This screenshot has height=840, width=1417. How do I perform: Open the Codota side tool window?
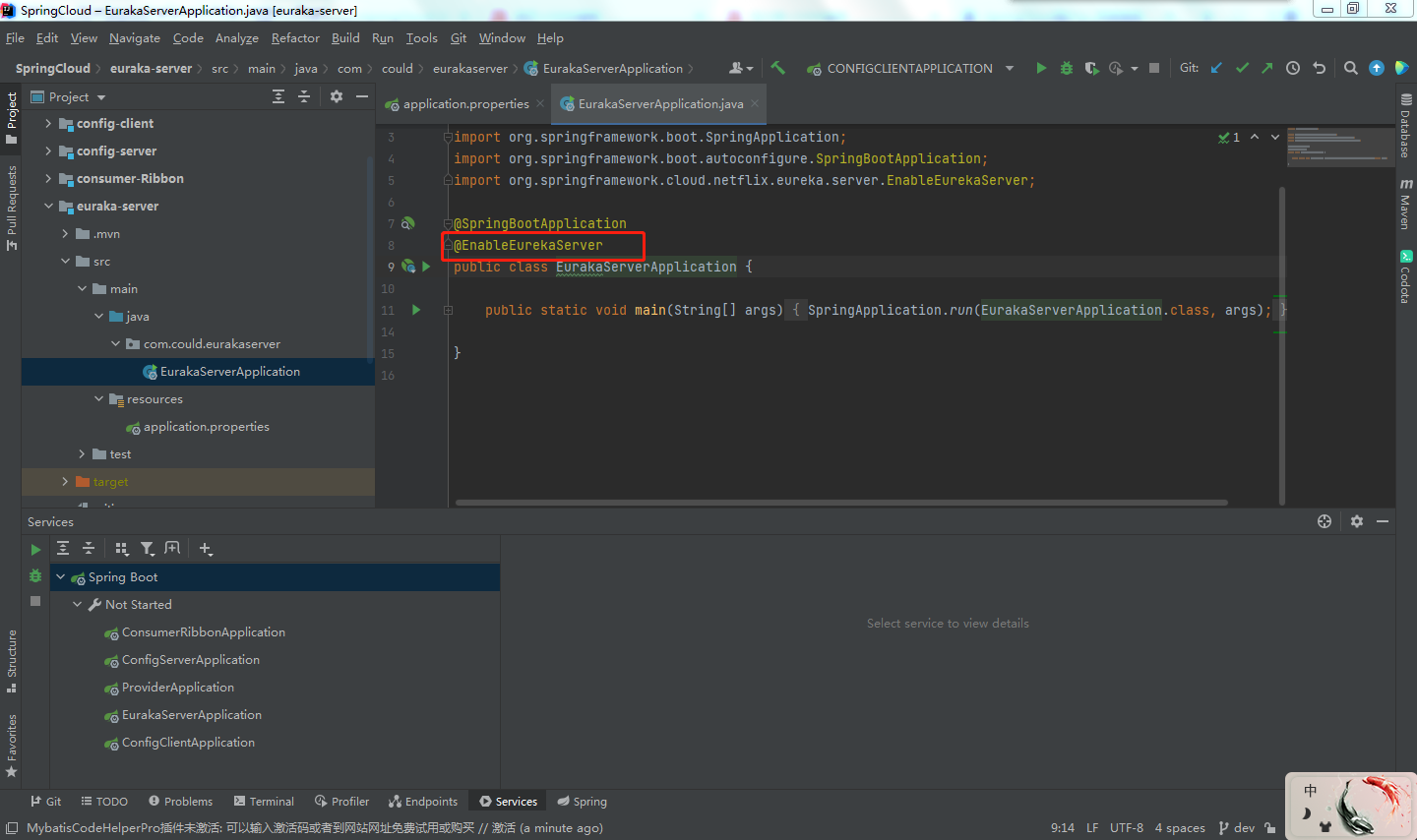pyautogui.click(x=1406, y=276)
